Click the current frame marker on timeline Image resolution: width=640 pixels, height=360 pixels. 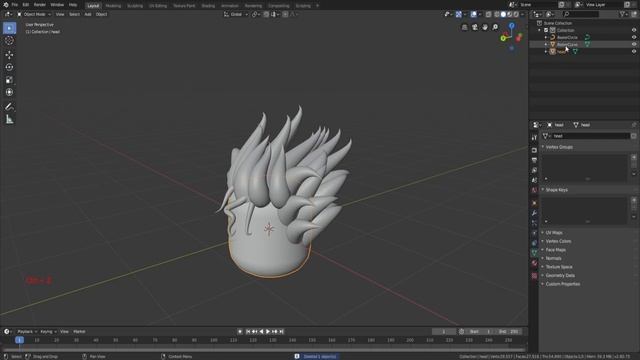click(x=19, y=340)
